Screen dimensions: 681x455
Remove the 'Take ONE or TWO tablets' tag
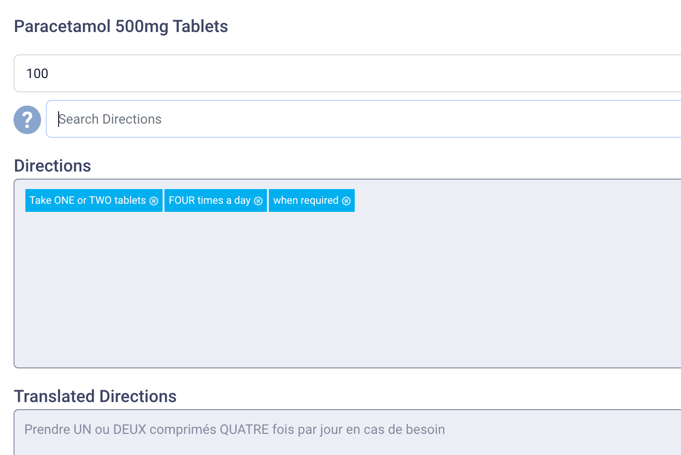[154, 201]
